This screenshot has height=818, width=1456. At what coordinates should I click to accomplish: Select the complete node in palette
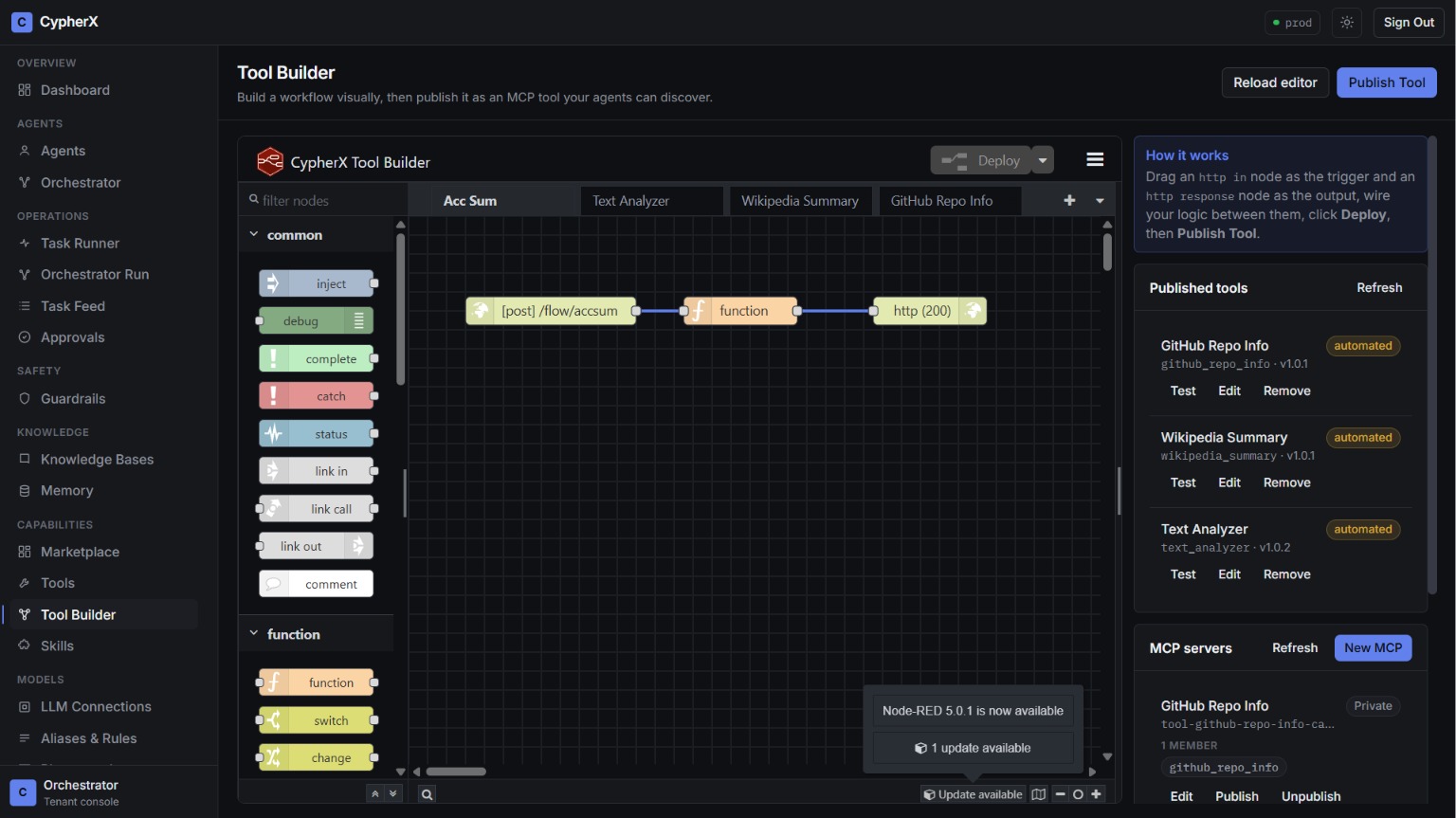point(317,358)
